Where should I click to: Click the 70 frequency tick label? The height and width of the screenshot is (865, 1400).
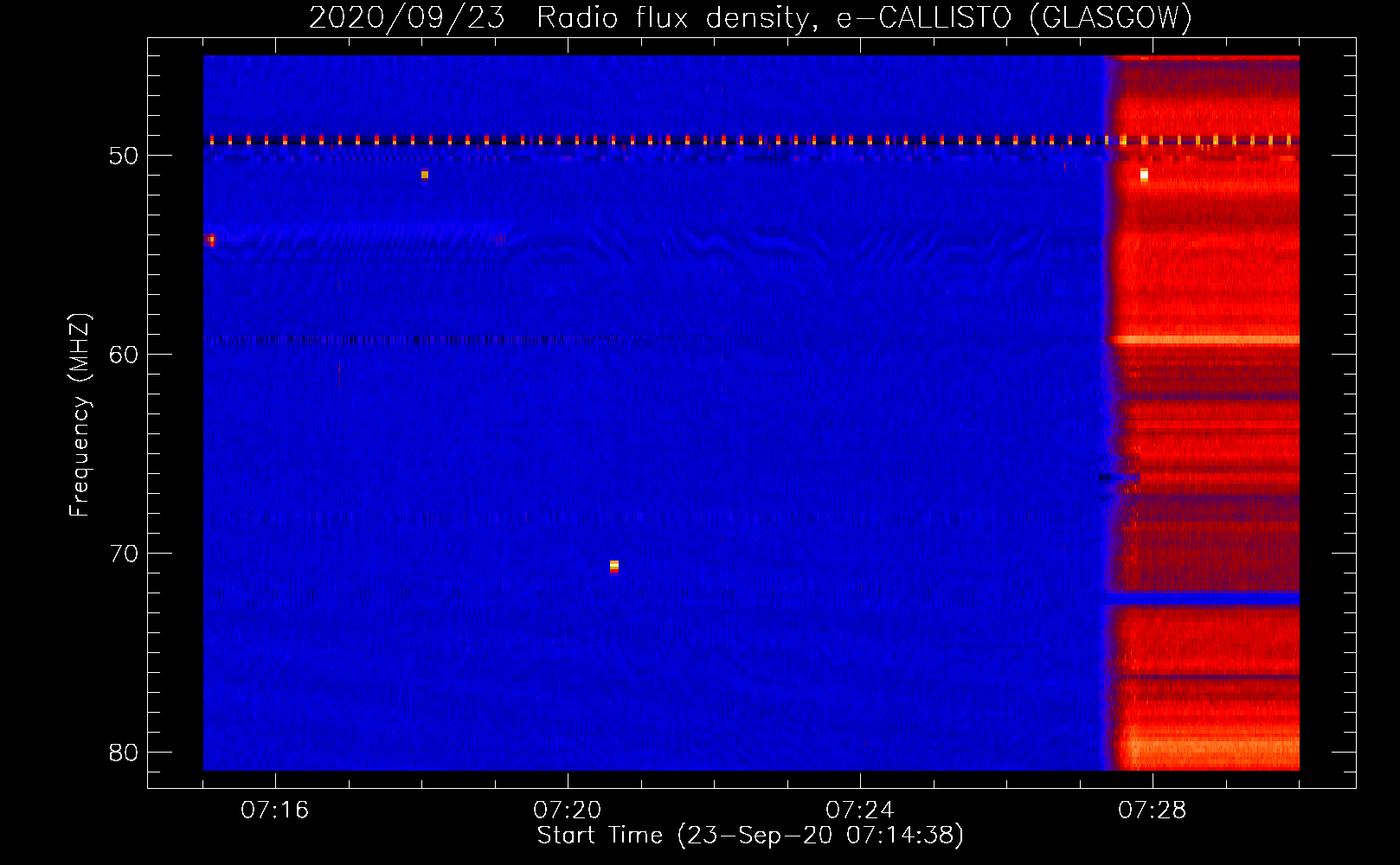pyautogui.click(x=124, y=554)
